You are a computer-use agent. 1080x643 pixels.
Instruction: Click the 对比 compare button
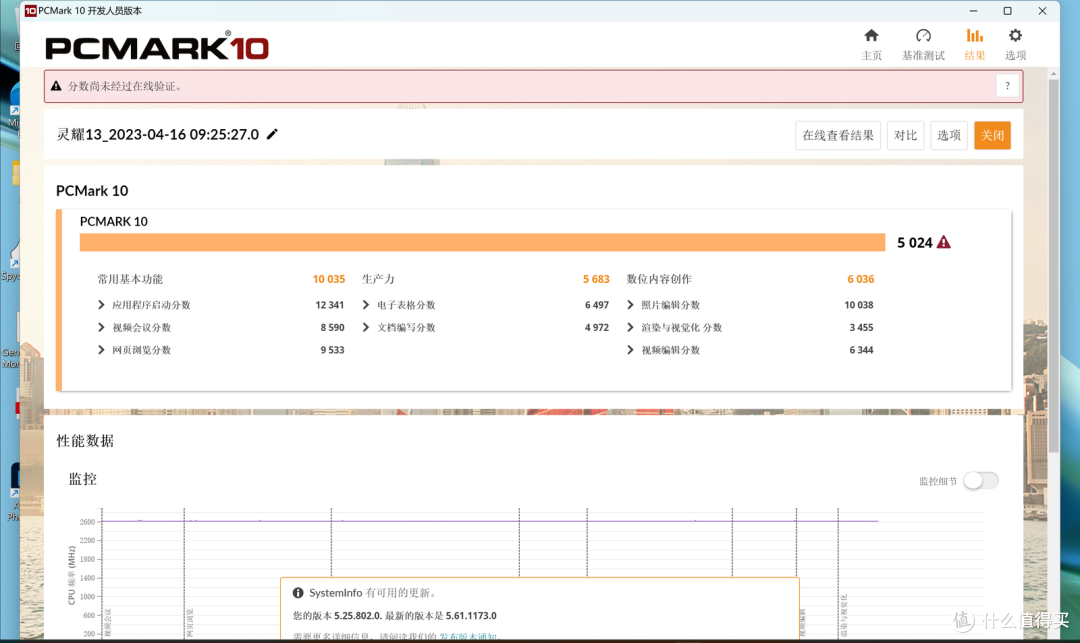point(905,136)
